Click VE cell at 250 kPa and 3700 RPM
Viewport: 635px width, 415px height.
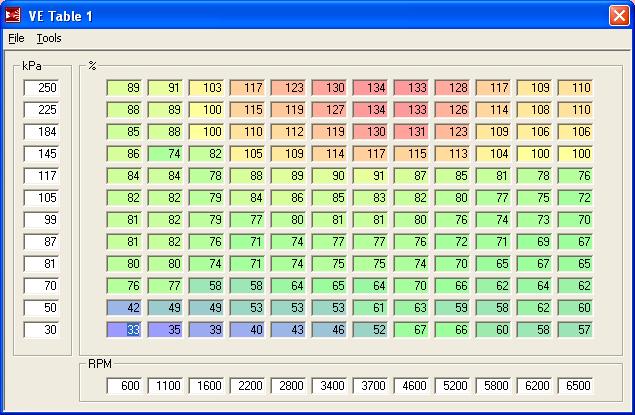click(372, 88)
